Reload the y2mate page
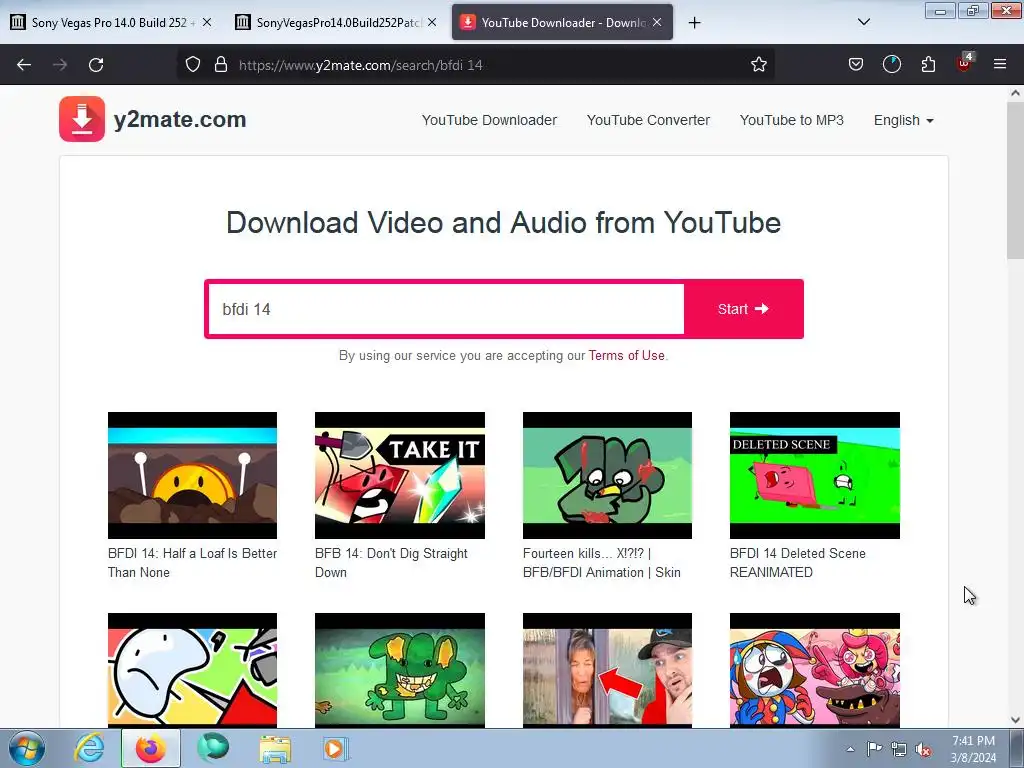The image size is (1024, 768). click(x=96, y=65)
